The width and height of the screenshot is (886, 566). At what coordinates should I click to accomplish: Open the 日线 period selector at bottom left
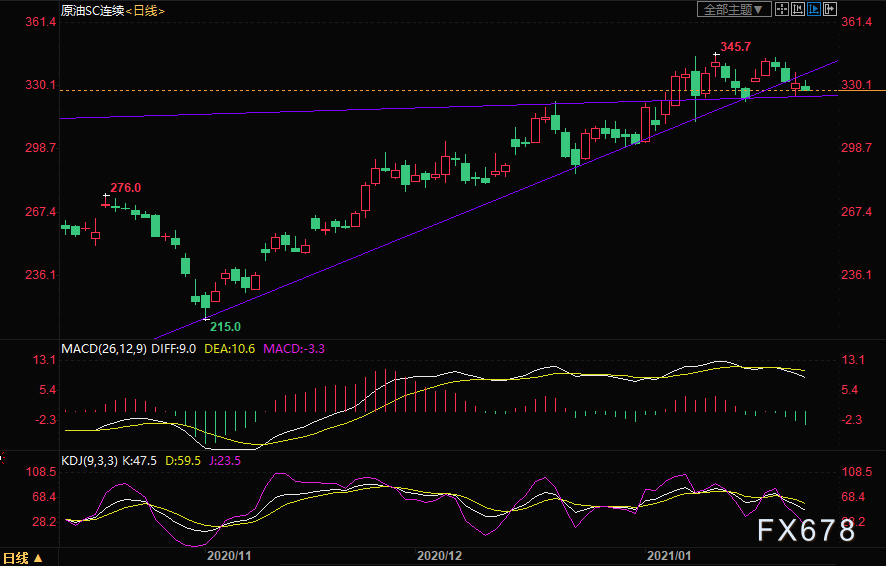point(23,558)
